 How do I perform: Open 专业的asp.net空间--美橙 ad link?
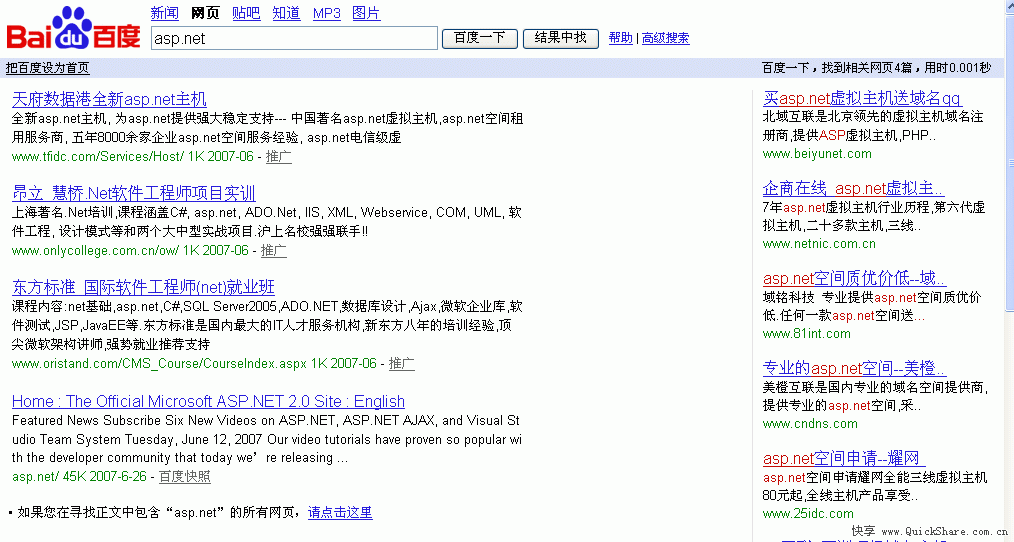point(854,368)
